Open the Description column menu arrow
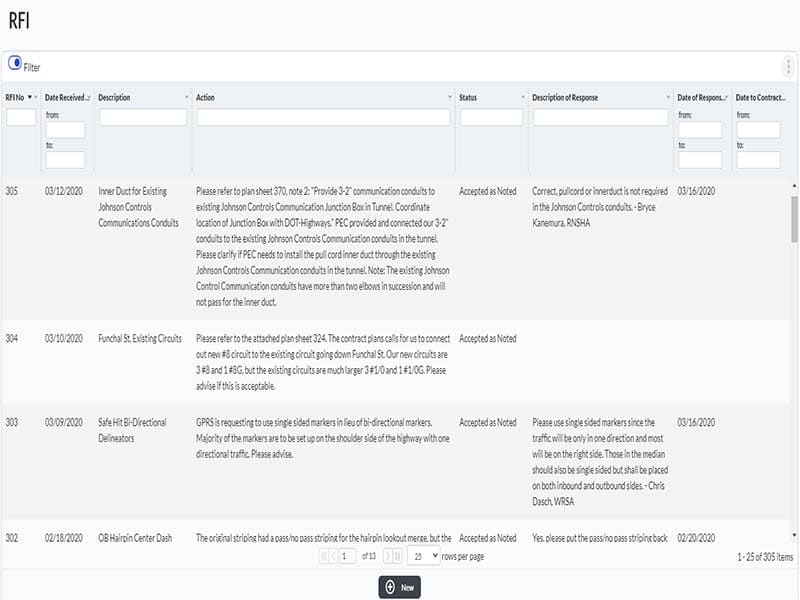The height and width of the screenshot is (600, 800). point(187,98)
